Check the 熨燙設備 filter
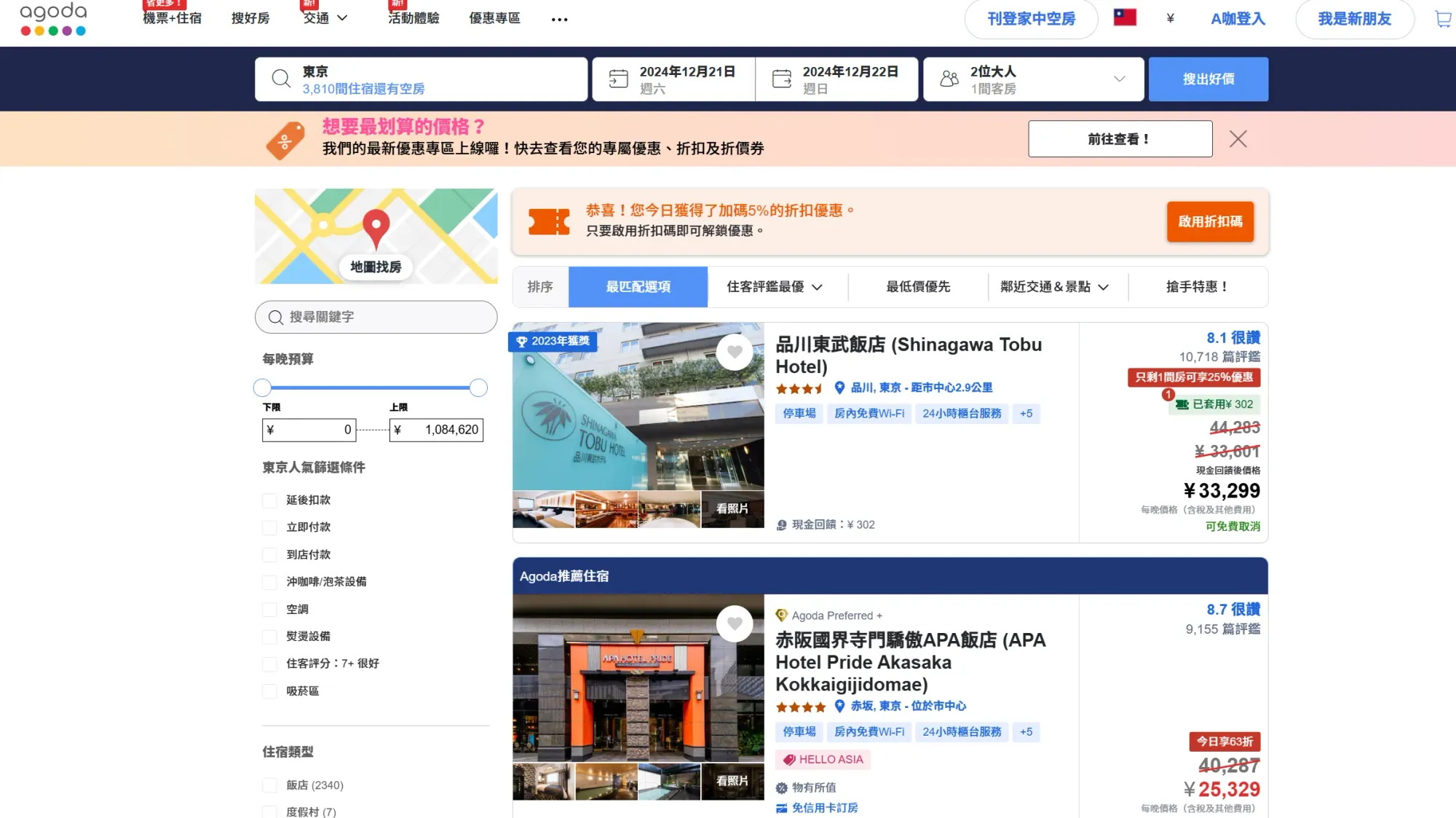Screen dimensions: 1456x818 point(269,637)
